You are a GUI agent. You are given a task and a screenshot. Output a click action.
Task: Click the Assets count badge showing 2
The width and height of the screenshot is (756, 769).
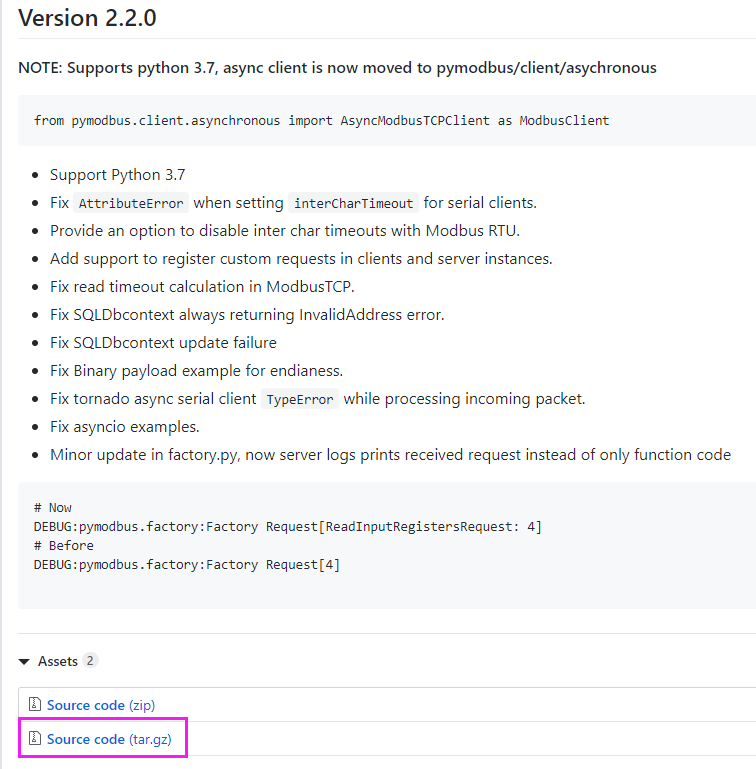pyautogui.click(x=90, y=661)
